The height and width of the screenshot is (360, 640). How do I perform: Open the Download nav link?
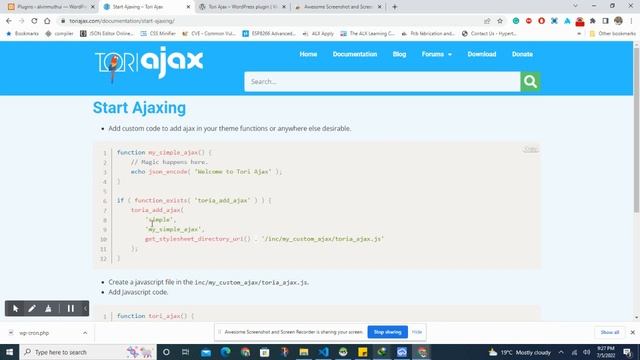[x=482, y=54]
